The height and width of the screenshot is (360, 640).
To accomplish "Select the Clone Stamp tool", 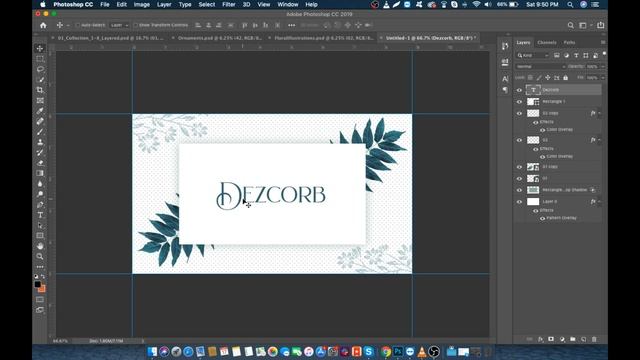I will 40,142.
